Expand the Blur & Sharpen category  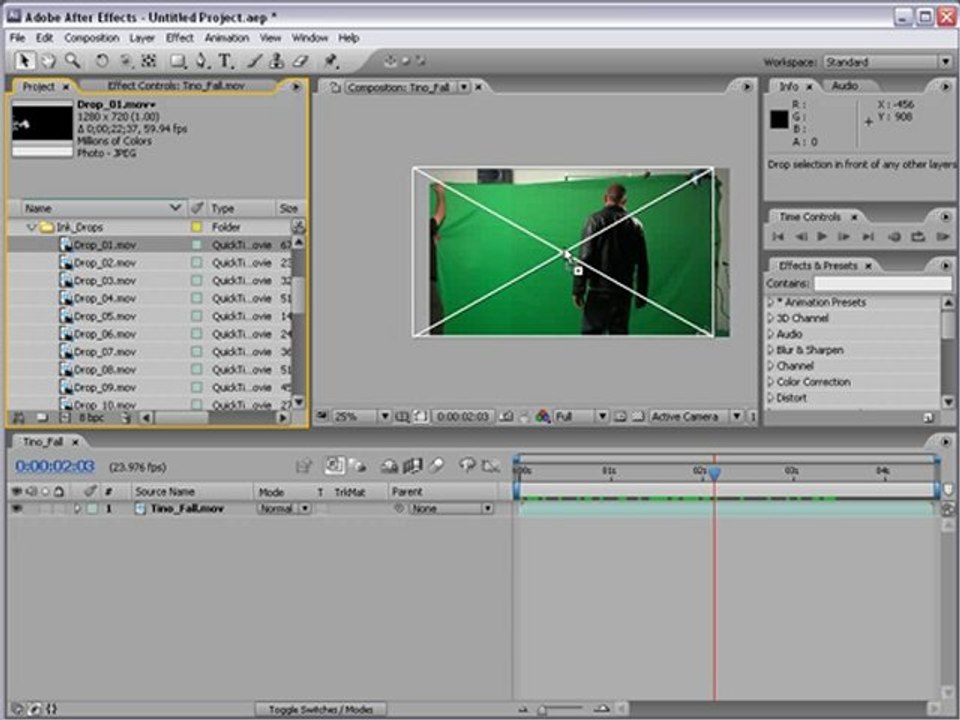point(771,350)
